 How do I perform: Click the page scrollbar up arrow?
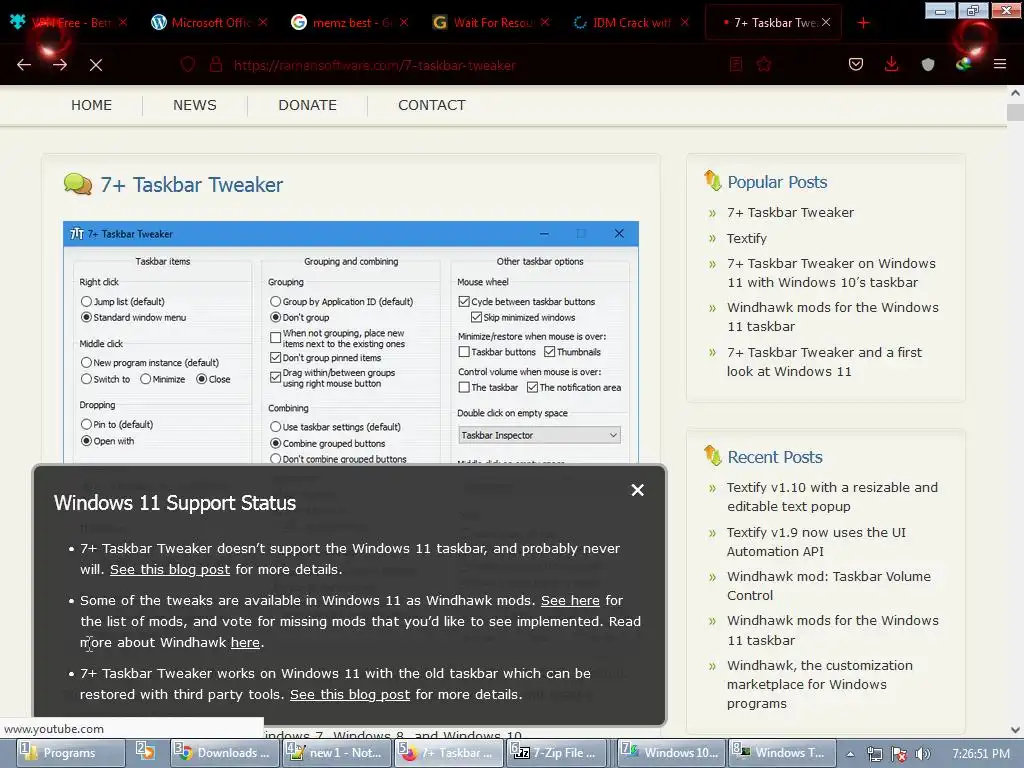1016,93
